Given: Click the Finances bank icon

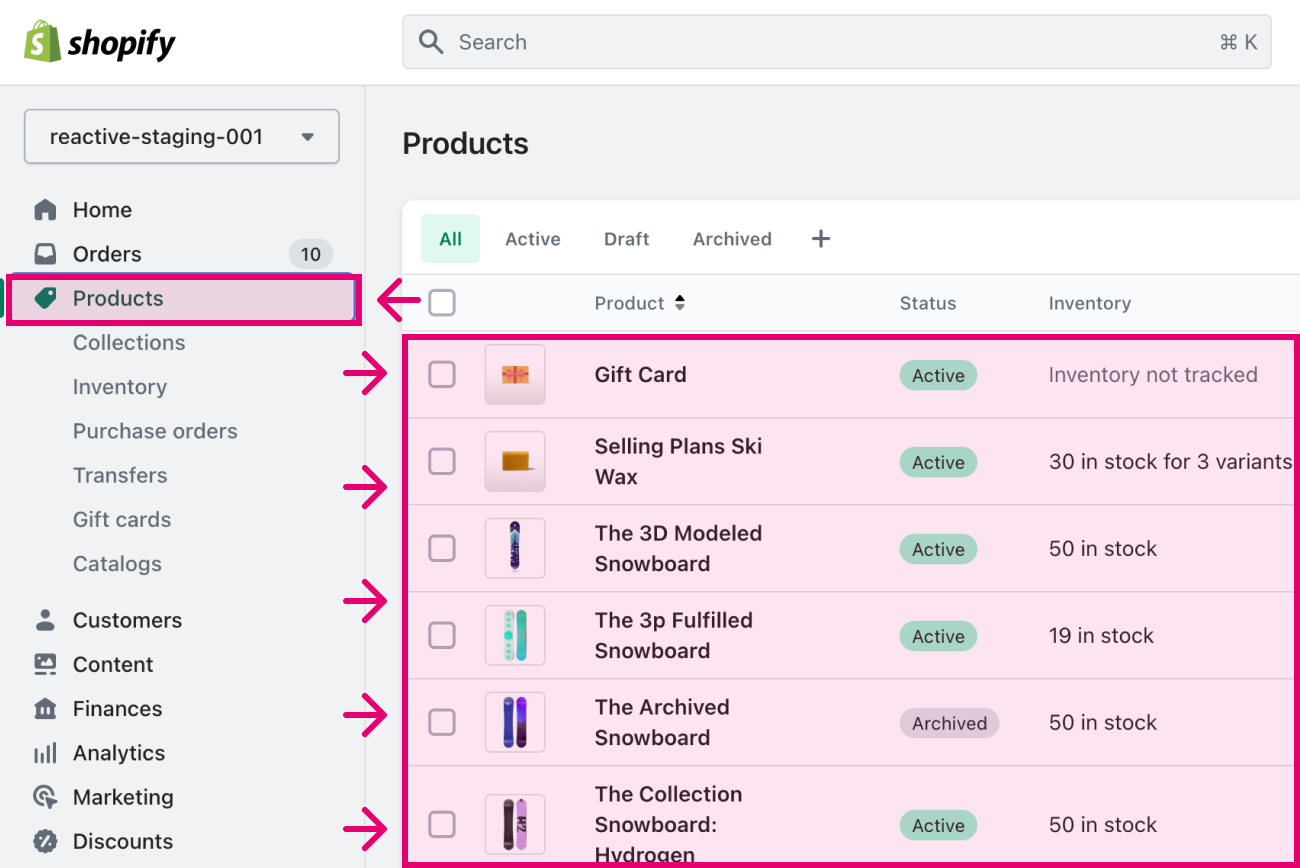Looking at the screenshot, I should point(45,709).
